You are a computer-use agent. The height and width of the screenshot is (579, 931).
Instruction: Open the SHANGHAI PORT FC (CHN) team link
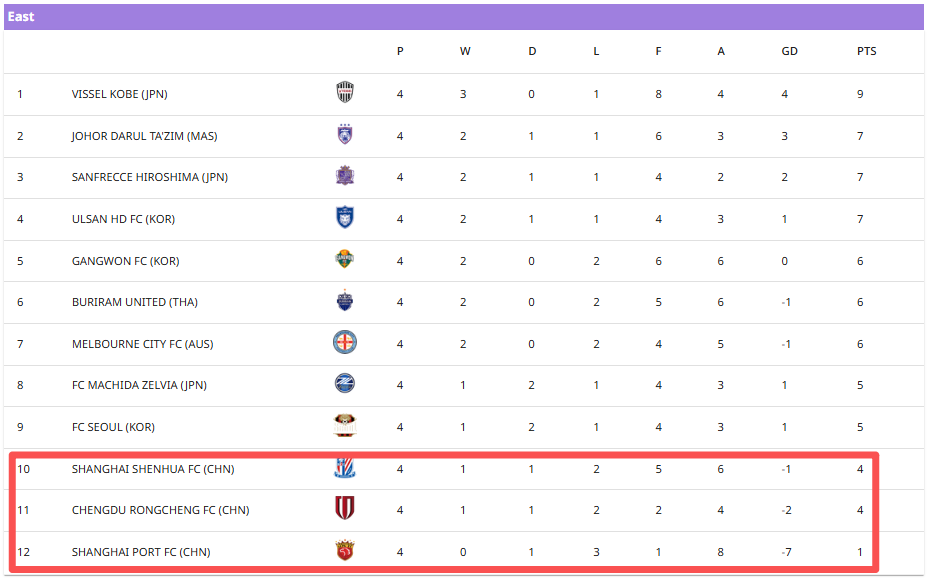141,552
